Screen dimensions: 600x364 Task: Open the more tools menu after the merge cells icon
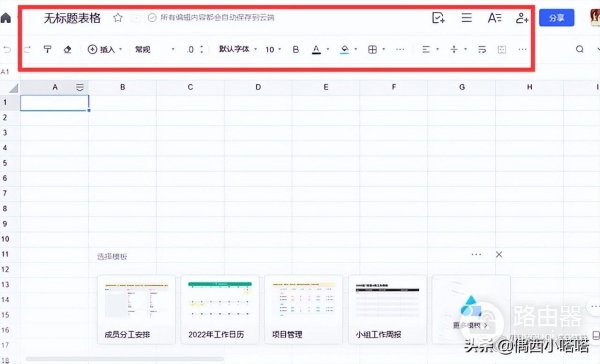pos(522,49)
